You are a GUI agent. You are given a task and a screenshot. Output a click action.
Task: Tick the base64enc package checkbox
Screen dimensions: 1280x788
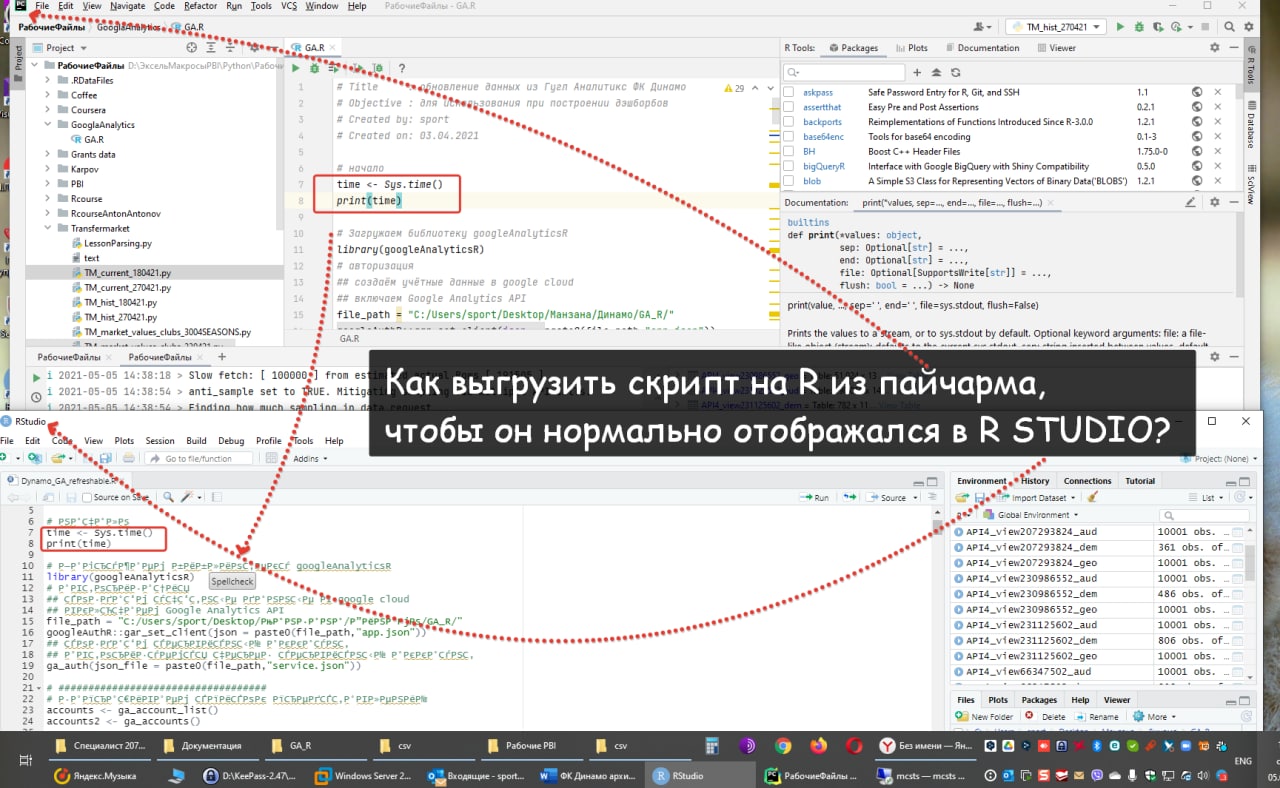pyautogui.click(x=789, y=137)
